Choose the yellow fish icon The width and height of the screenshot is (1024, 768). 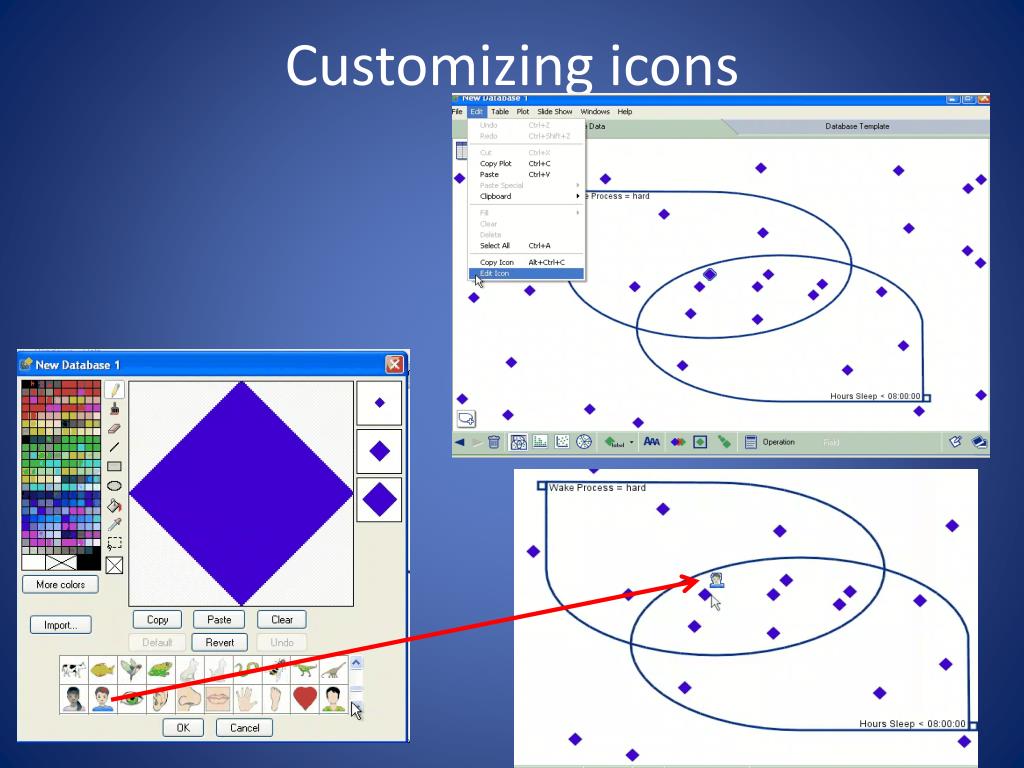point(103,669)
